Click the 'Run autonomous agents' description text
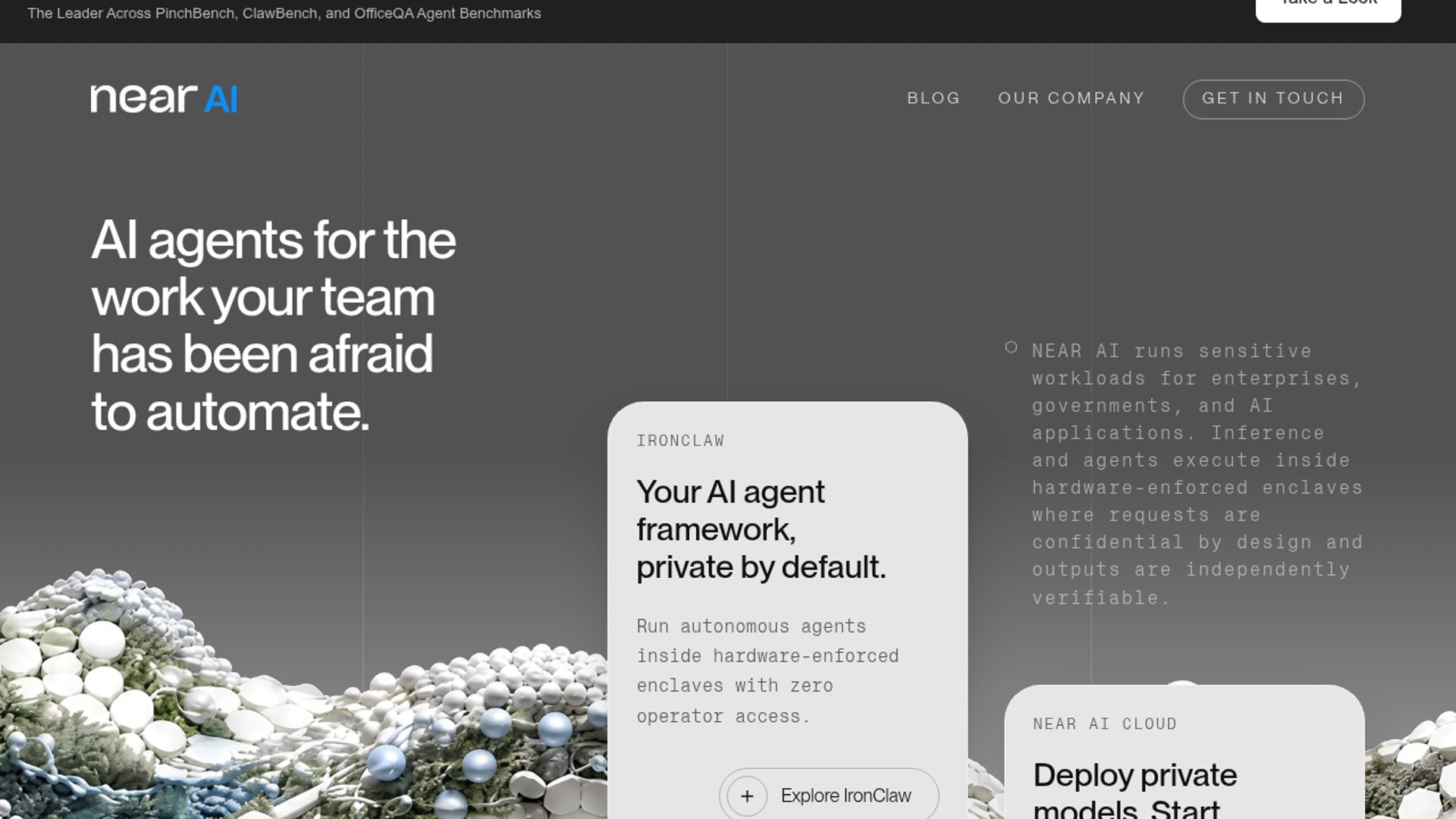The image size is (1456, 819). pos(767,671)
